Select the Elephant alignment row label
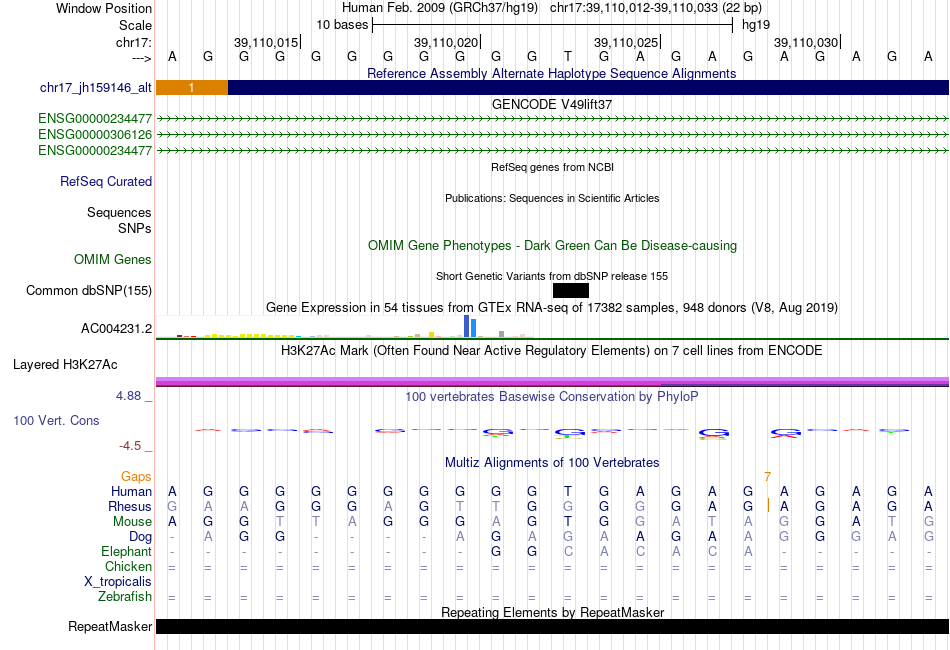The width and height of the screenshot is (950, 650). (127, 552)
